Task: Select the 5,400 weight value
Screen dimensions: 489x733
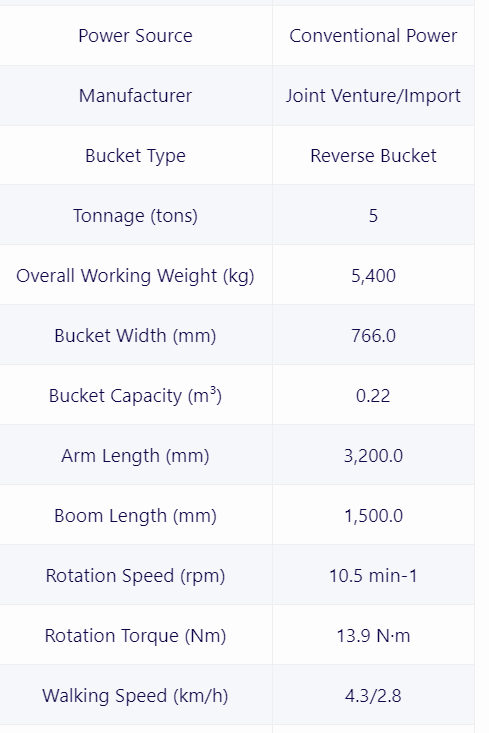Action: click(x=373, y=276)
